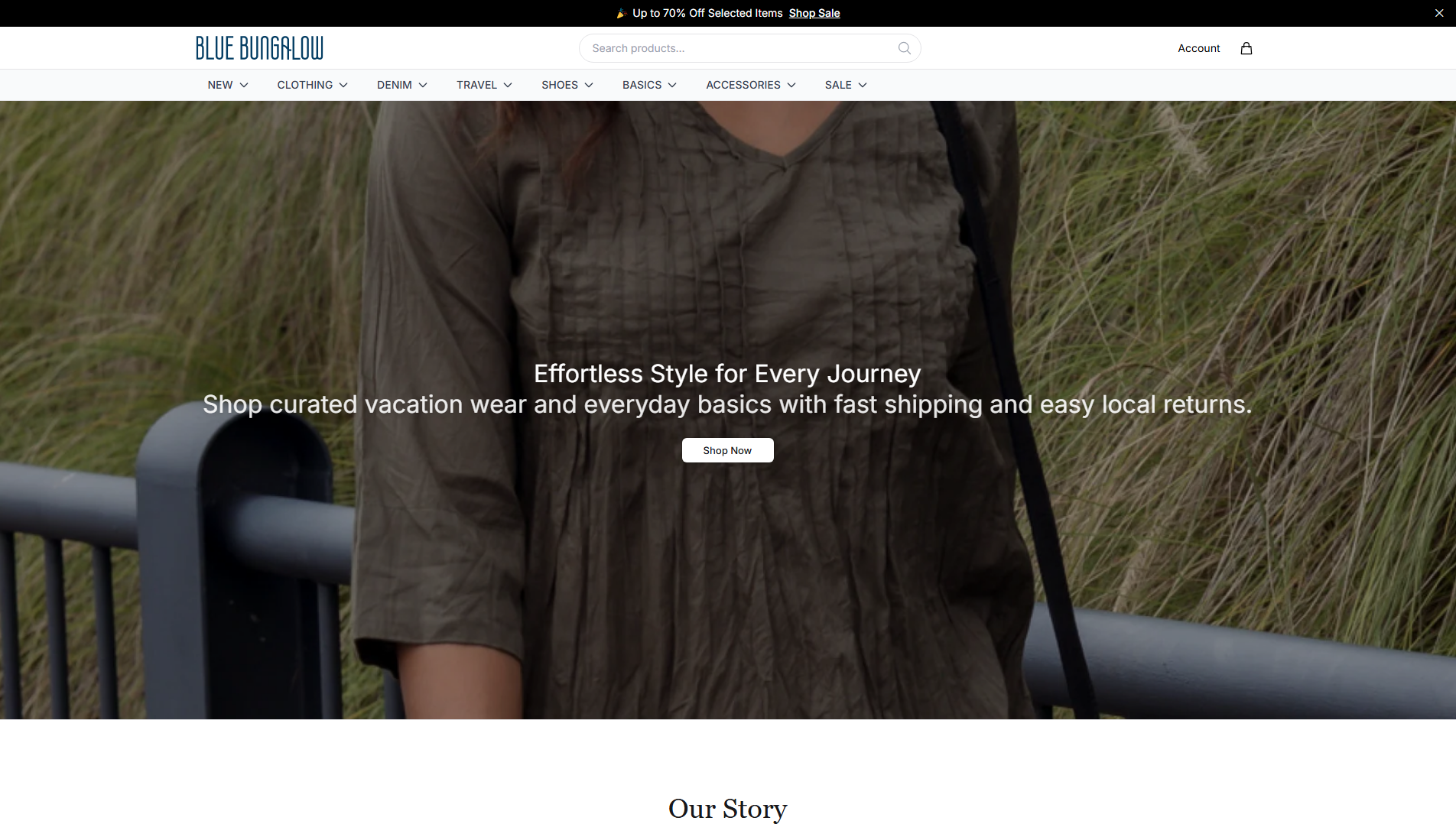Expand the NEW menu chevron
The height and width of the screenshot is (824, 1456).
244,85
